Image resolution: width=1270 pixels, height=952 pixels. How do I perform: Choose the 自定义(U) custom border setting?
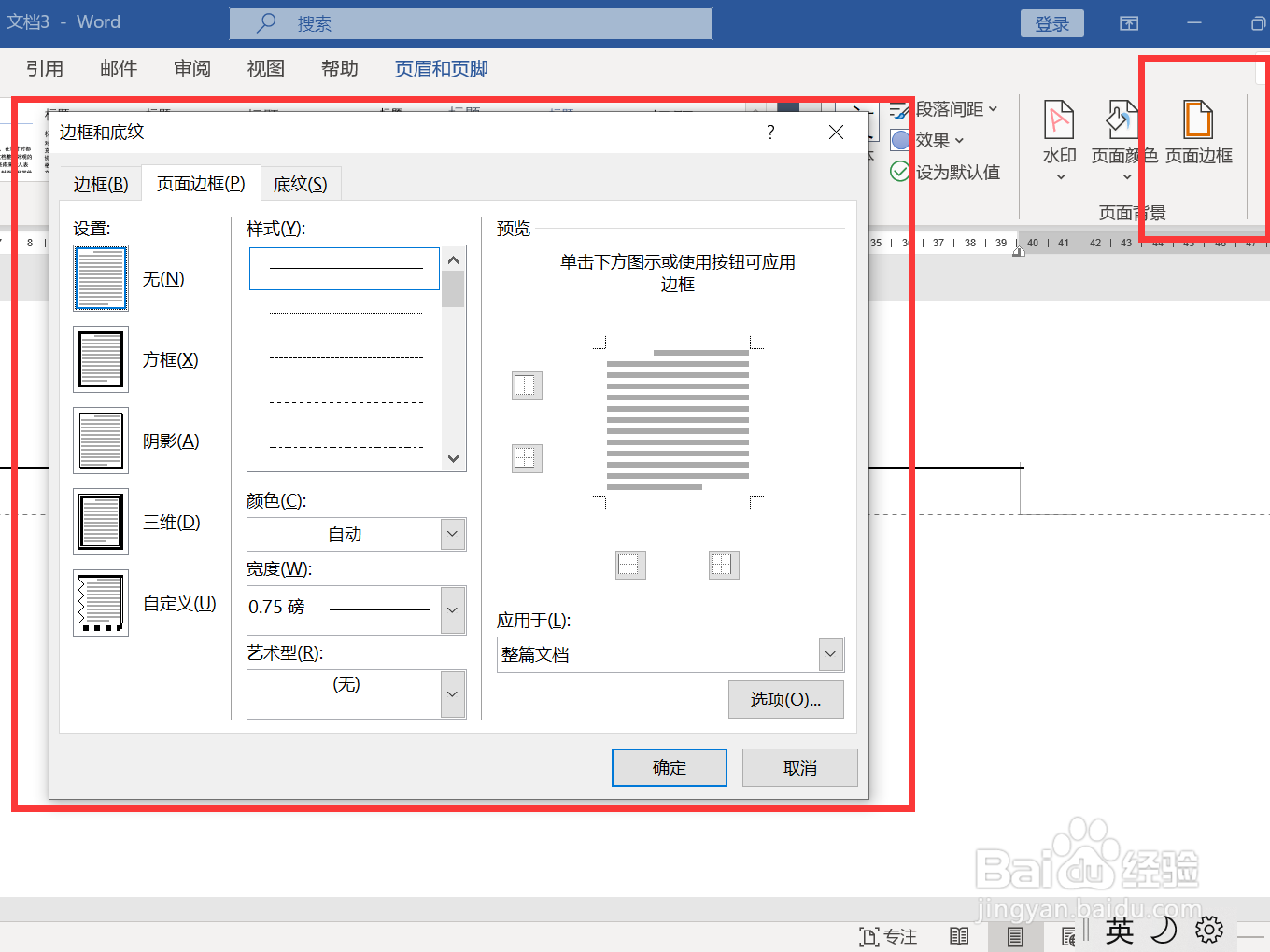(101, 603)
